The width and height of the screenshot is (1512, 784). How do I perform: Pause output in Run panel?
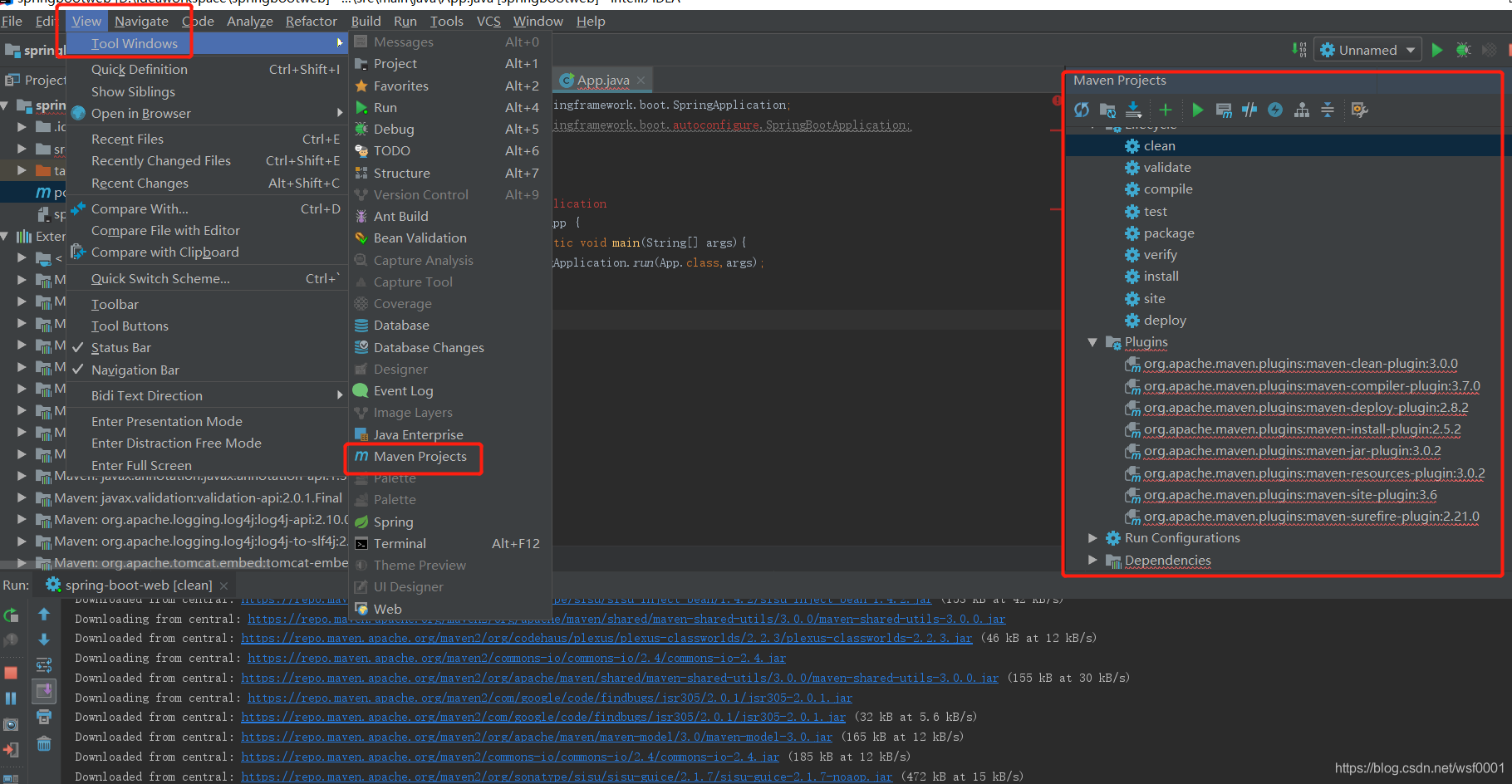click(11, 698)
